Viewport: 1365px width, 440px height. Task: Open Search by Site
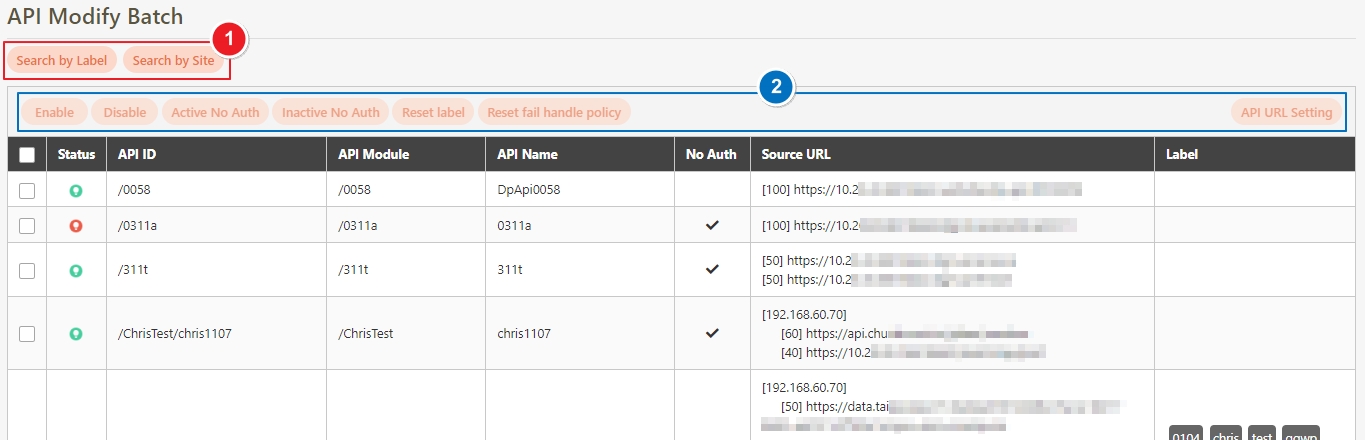[174, 61]
